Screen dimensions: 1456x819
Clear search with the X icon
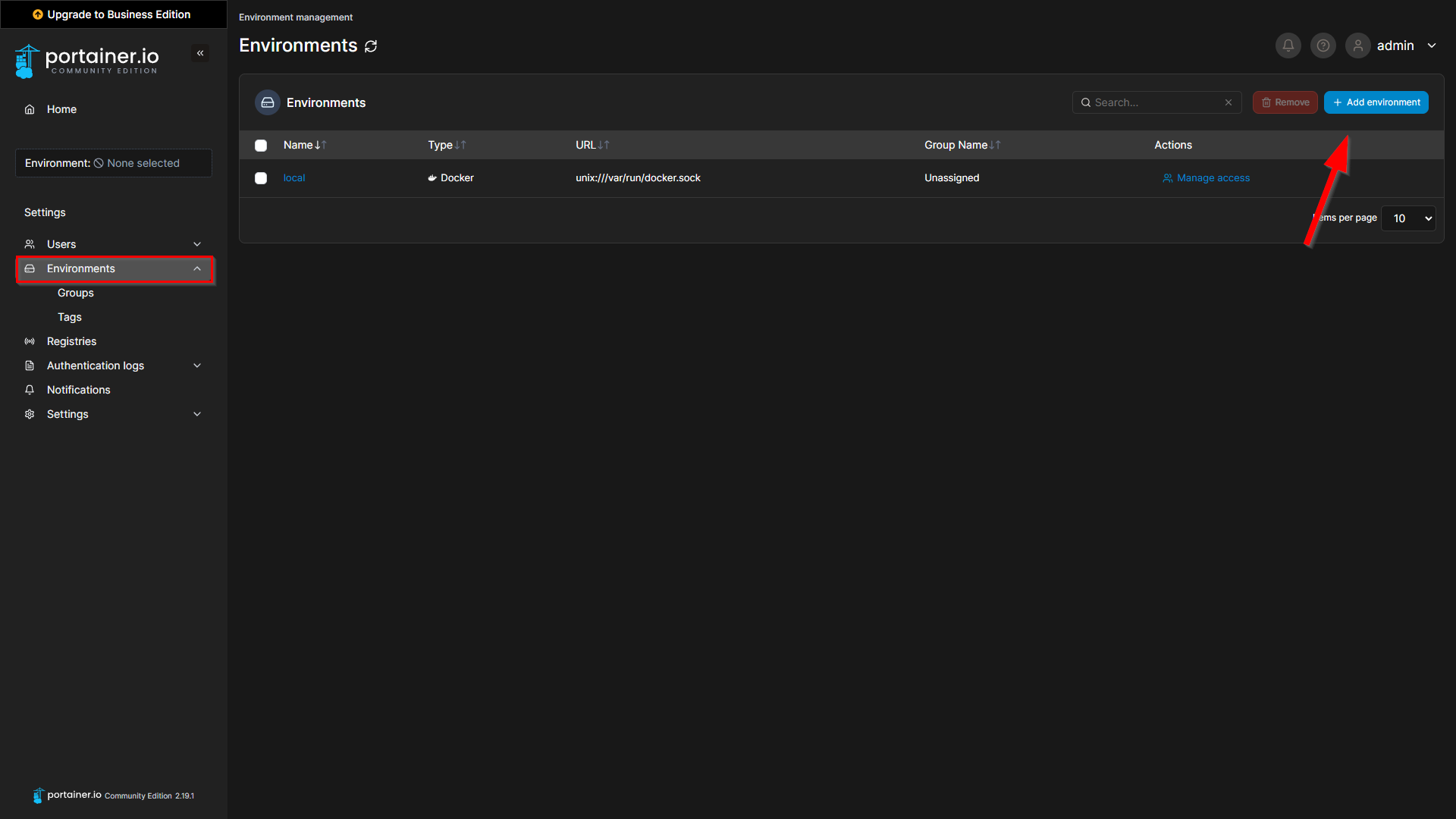(1228, 102)
